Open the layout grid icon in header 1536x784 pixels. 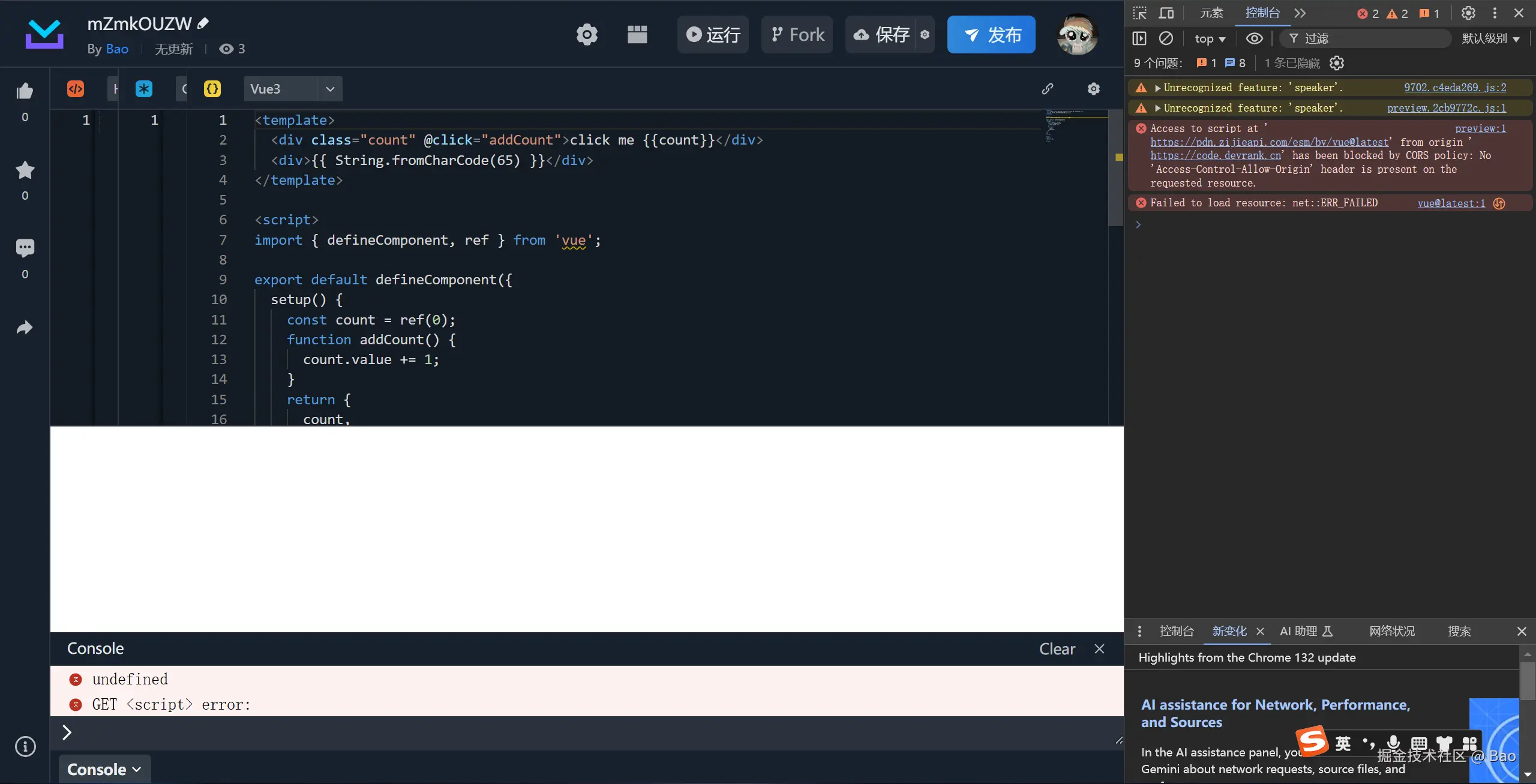[637, 35]
